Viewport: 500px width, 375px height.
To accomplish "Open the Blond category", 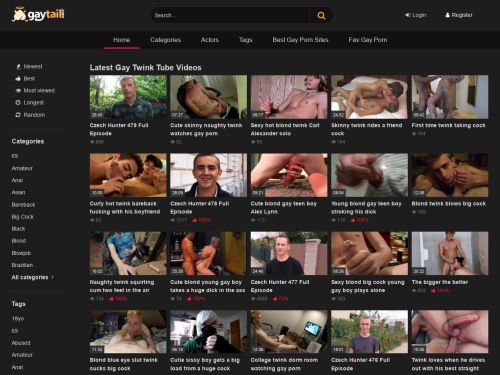I will [x=19, y=241].
